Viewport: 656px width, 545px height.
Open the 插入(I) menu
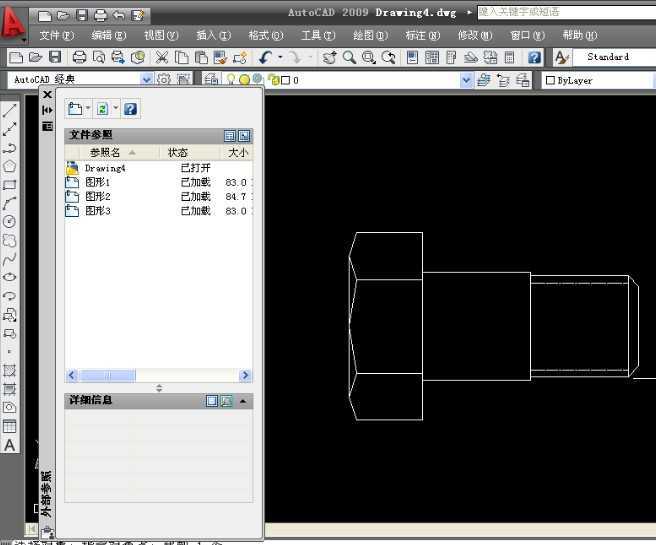[213, 36]
